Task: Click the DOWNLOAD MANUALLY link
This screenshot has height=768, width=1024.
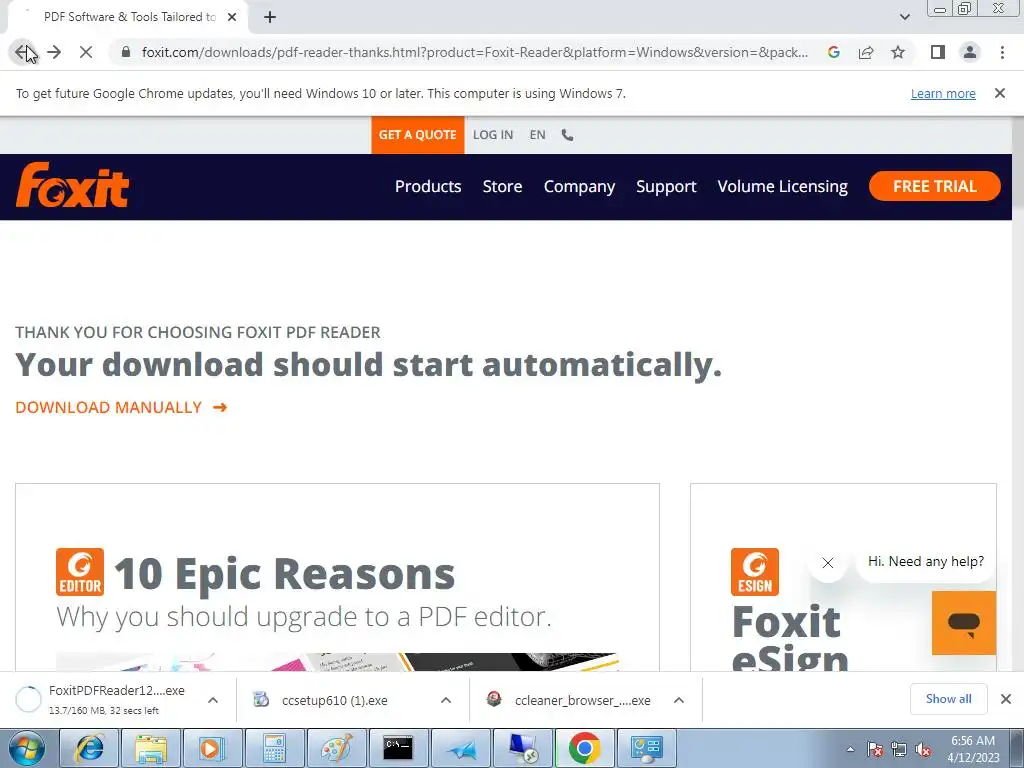Action: tap(121, 408)
